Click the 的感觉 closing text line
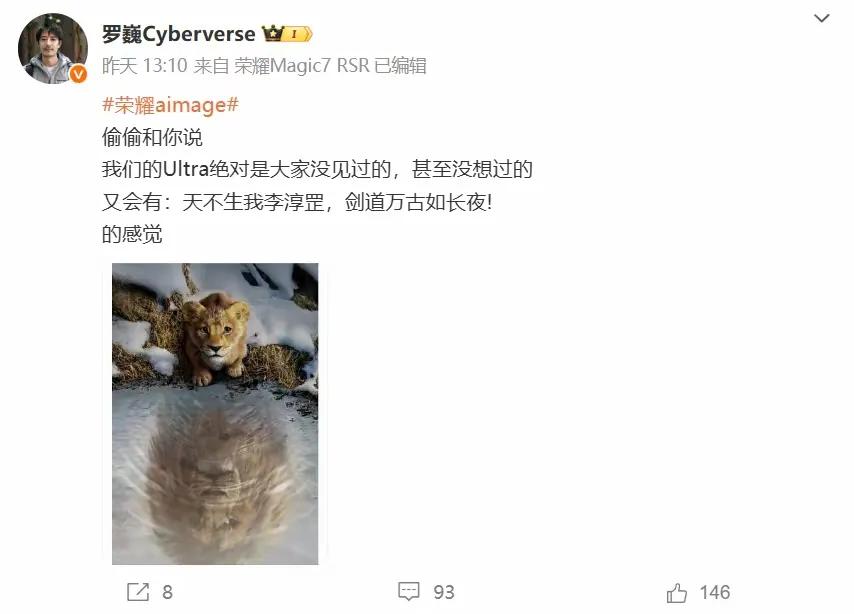The image size is (854, 614). 132,235
